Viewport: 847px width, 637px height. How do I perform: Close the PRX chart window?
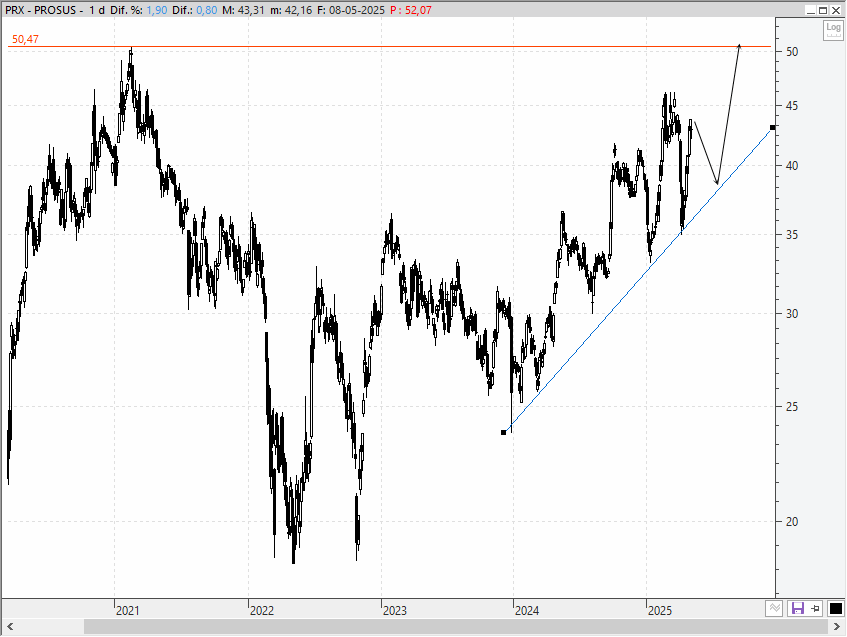[x=836, y=10]
